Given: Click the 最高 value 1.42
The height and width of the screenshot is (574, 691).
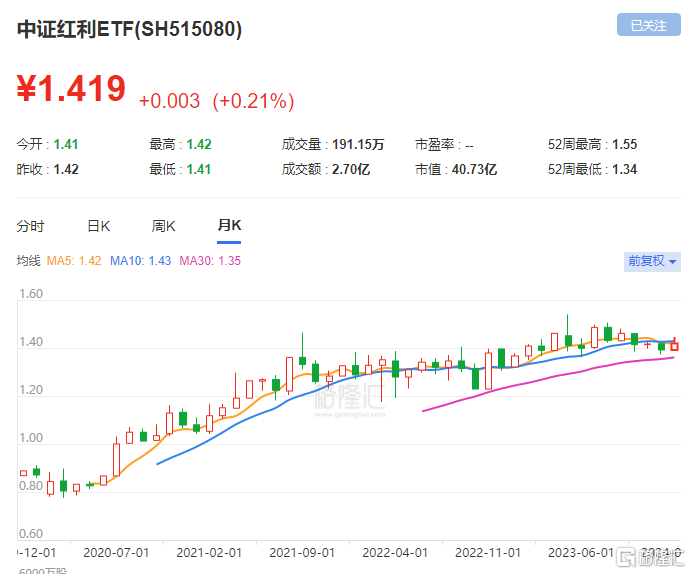Looking at the screenshot, I should click(199, 144).
